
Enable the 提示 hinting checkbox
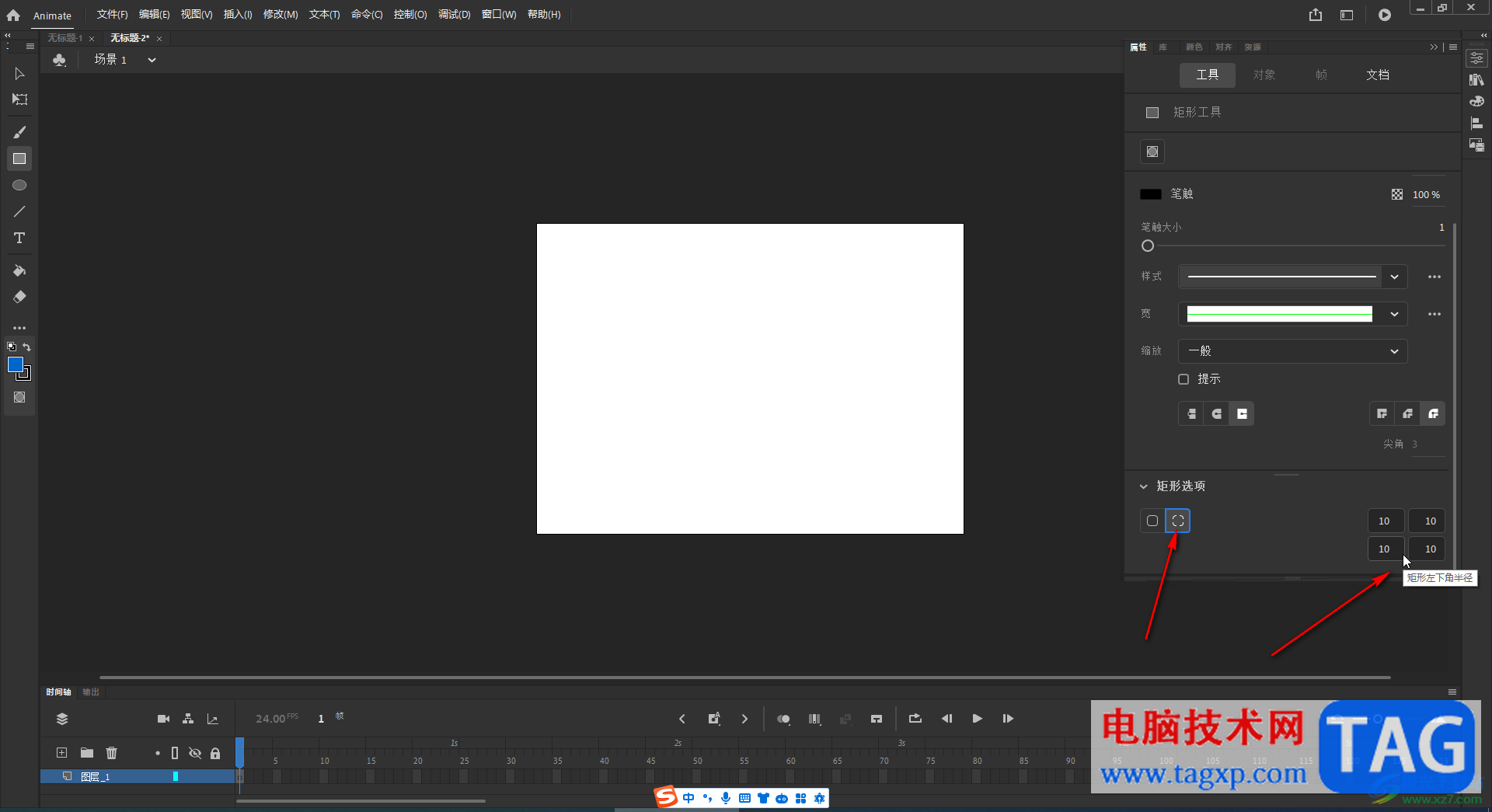pyautogui.click(x=1183, y=379)
